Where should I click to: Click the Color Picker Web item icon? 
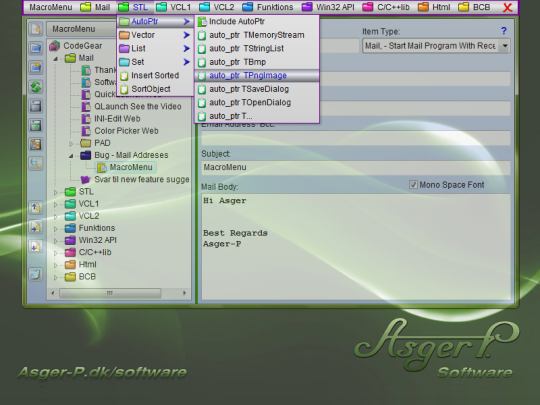[x=86, y=131]
